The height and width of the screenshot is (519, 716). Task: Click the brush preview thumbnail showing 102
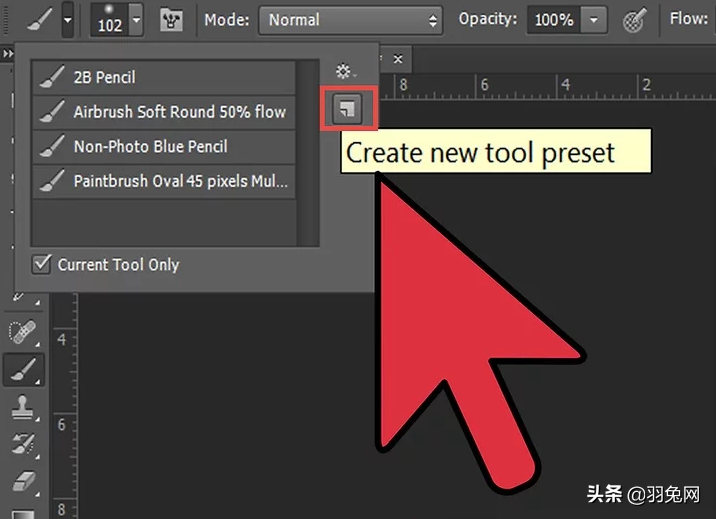(x=110, y=20)
